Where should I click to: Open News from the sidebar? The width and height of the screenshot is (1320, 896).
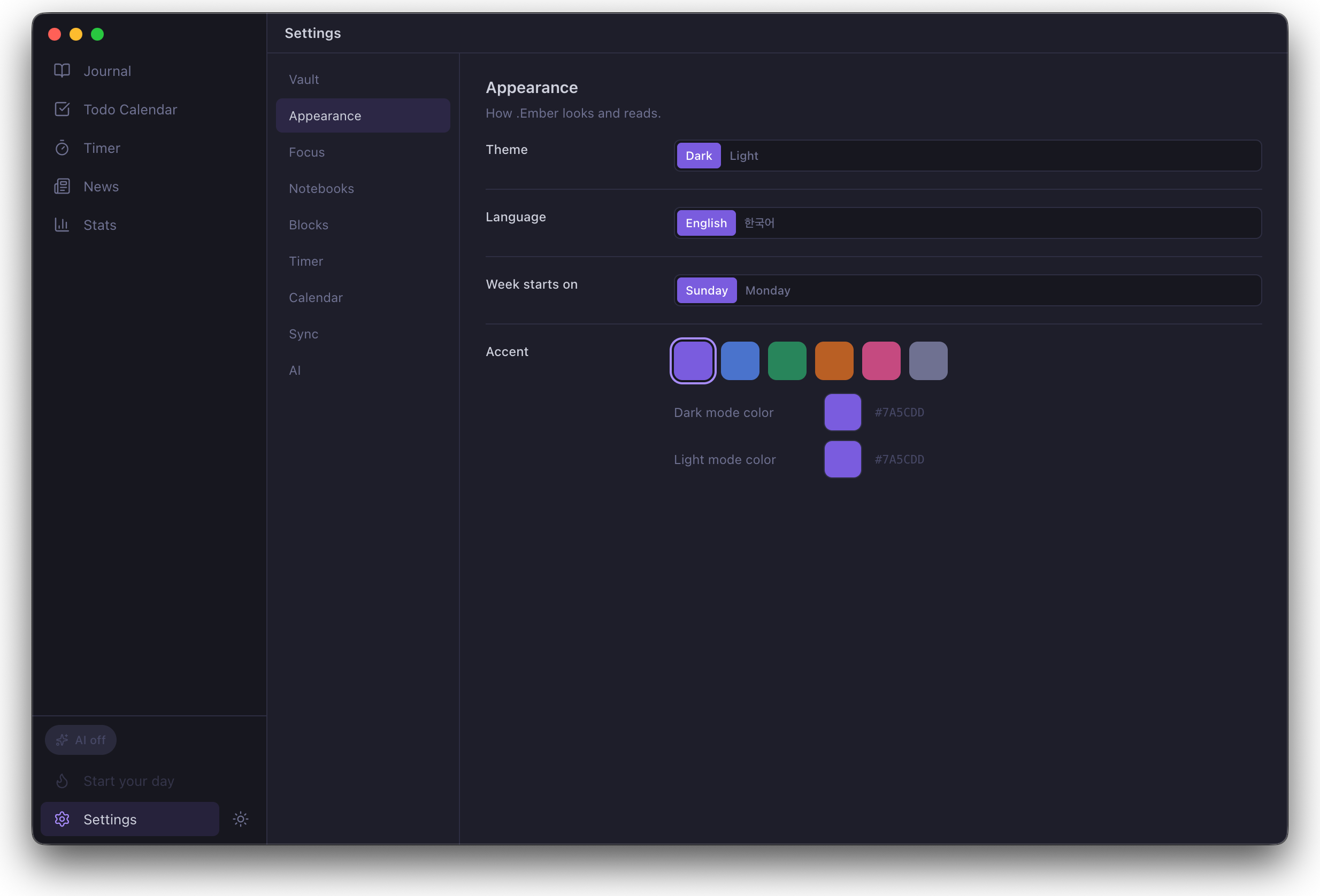point(149,186)
